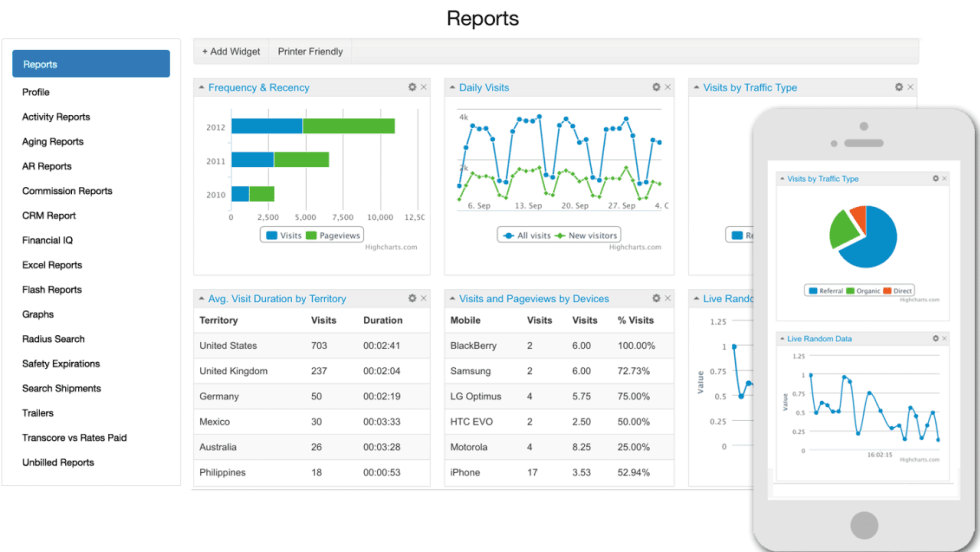980x552 pixels.
Task: Open settings gear on Frequency & Recency widget
Action: (412, 87)
